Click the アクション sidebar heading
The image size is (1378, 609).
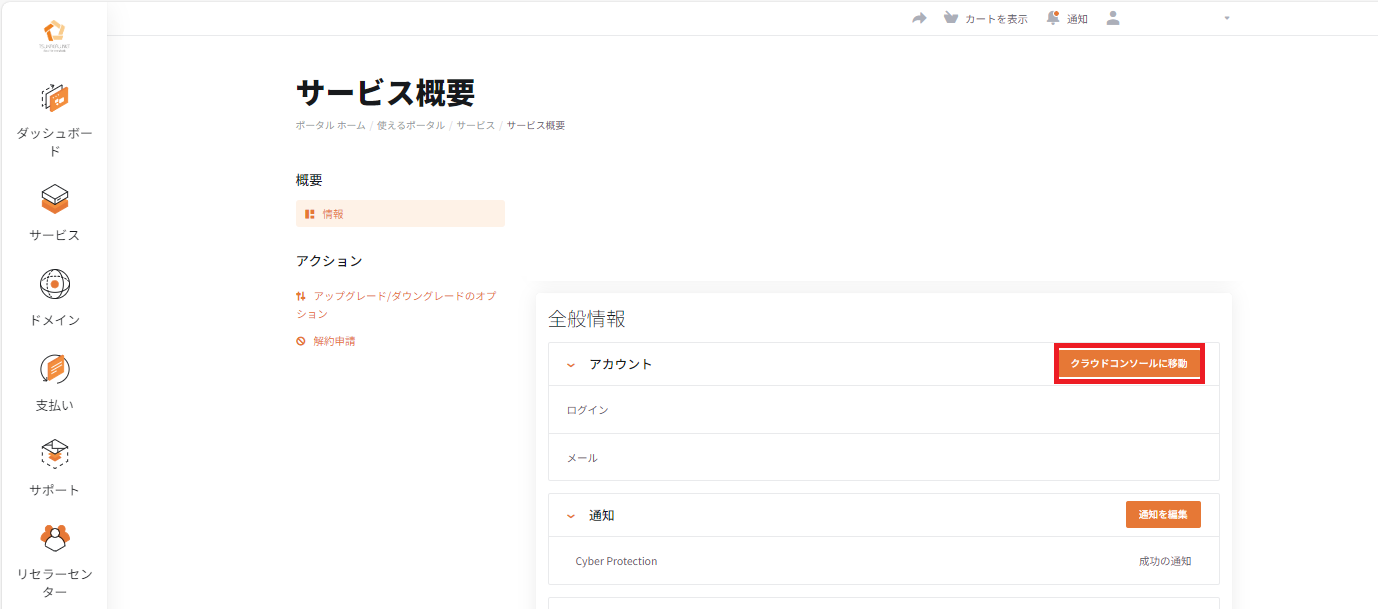coord(329,261)
